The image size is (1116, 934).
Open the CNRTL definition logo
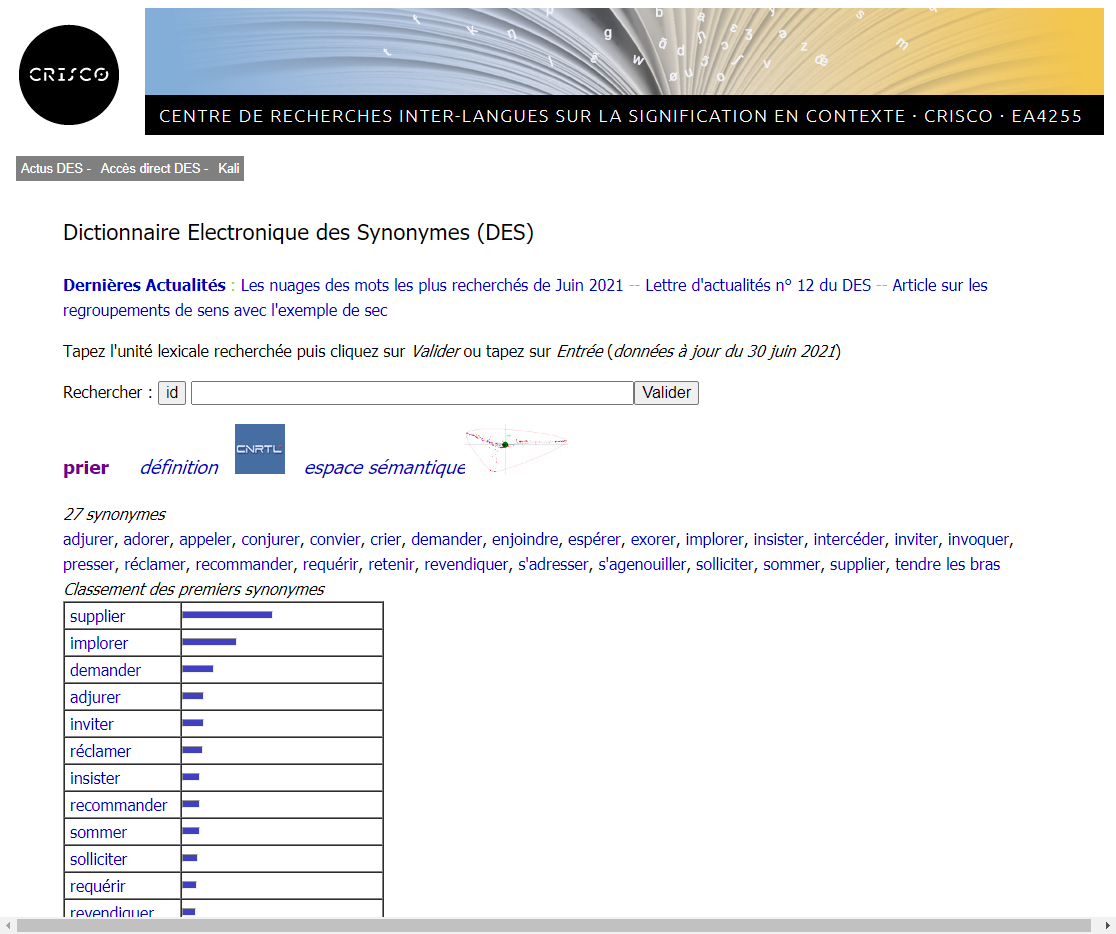(260, 449)
